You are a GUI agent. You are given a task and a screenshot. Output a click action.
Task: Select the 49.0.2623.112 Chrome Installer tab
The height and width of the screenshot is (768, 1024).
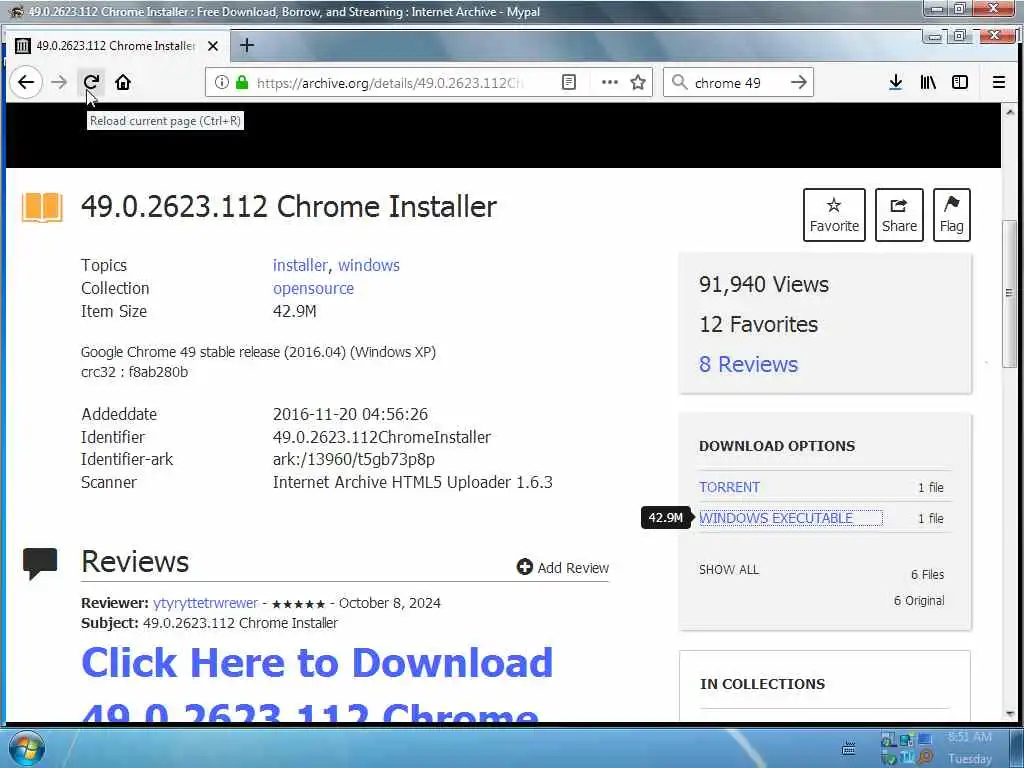click(116, 46)
